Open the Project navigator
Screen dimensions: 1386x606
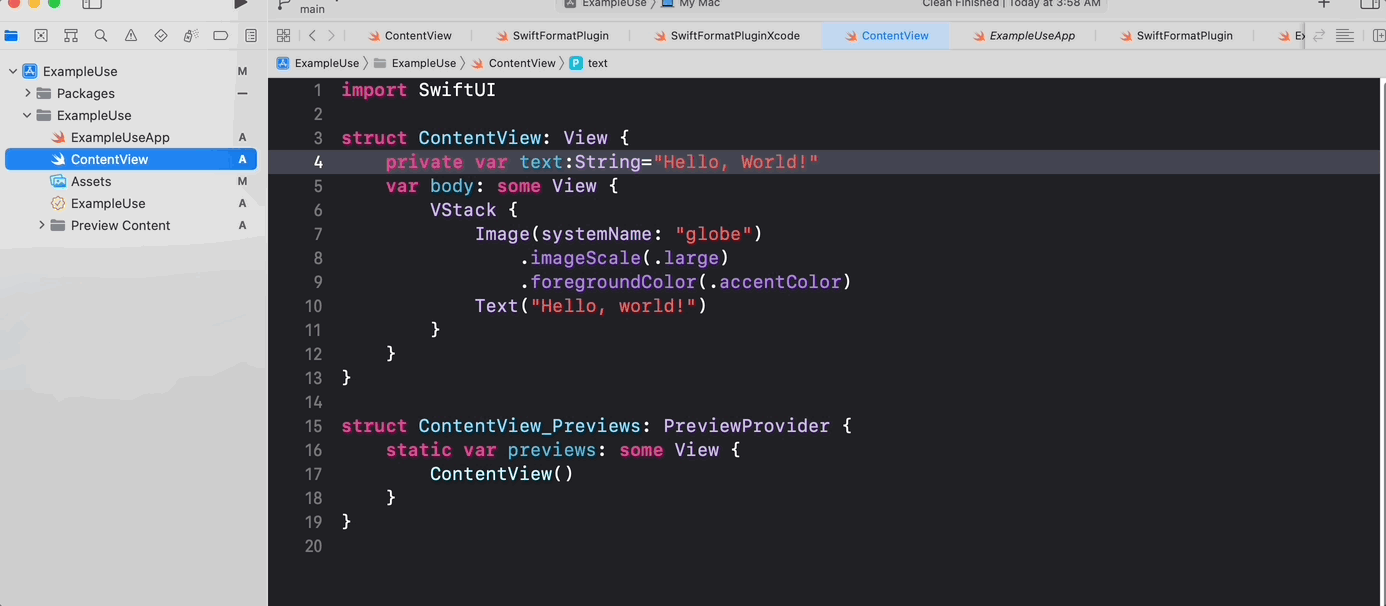coord(11,35)
